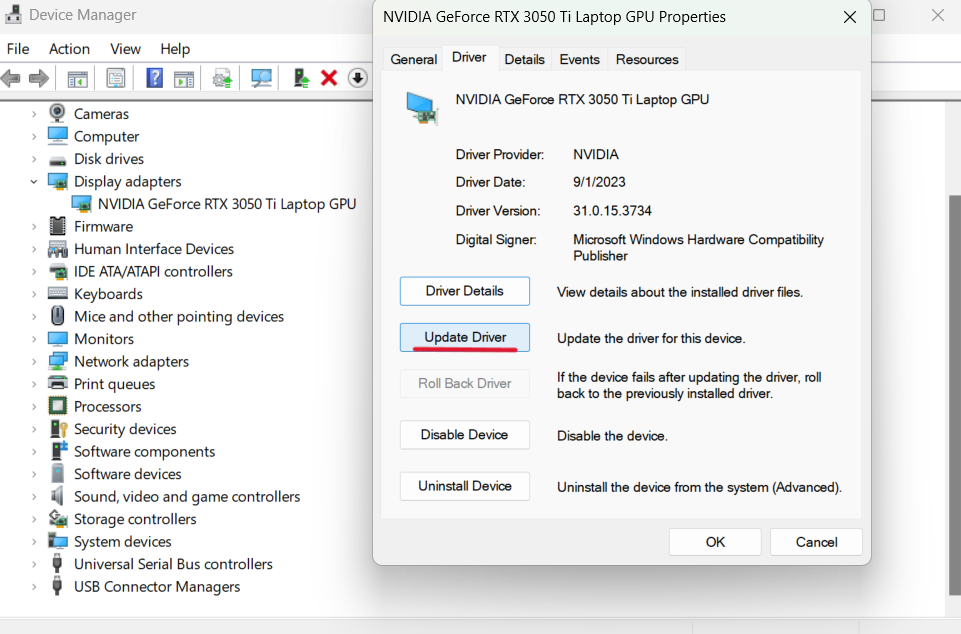
Task: Expand the Software components category
Action: pyautogui.click(x=34, y=452)
